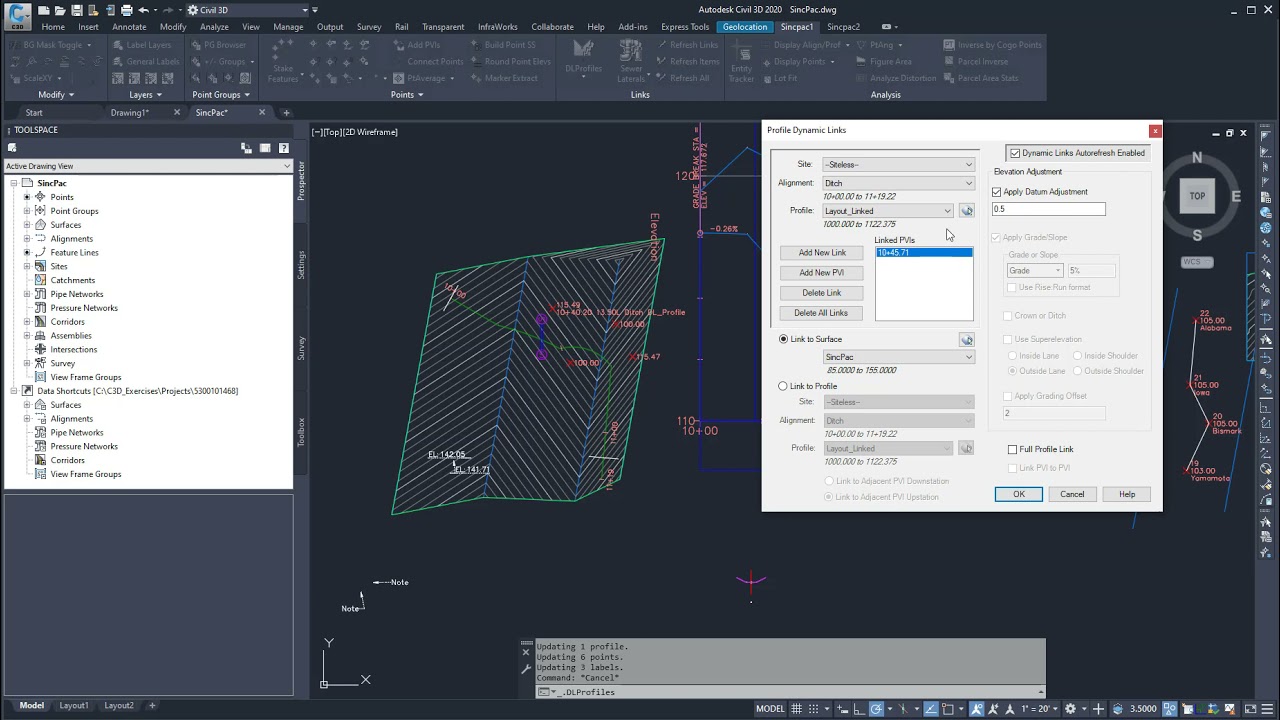Open the Profile dropdown showing Layout_Linked
Image resolution: width=1280 pixels, height=720 pixels.
click(888, 211)
